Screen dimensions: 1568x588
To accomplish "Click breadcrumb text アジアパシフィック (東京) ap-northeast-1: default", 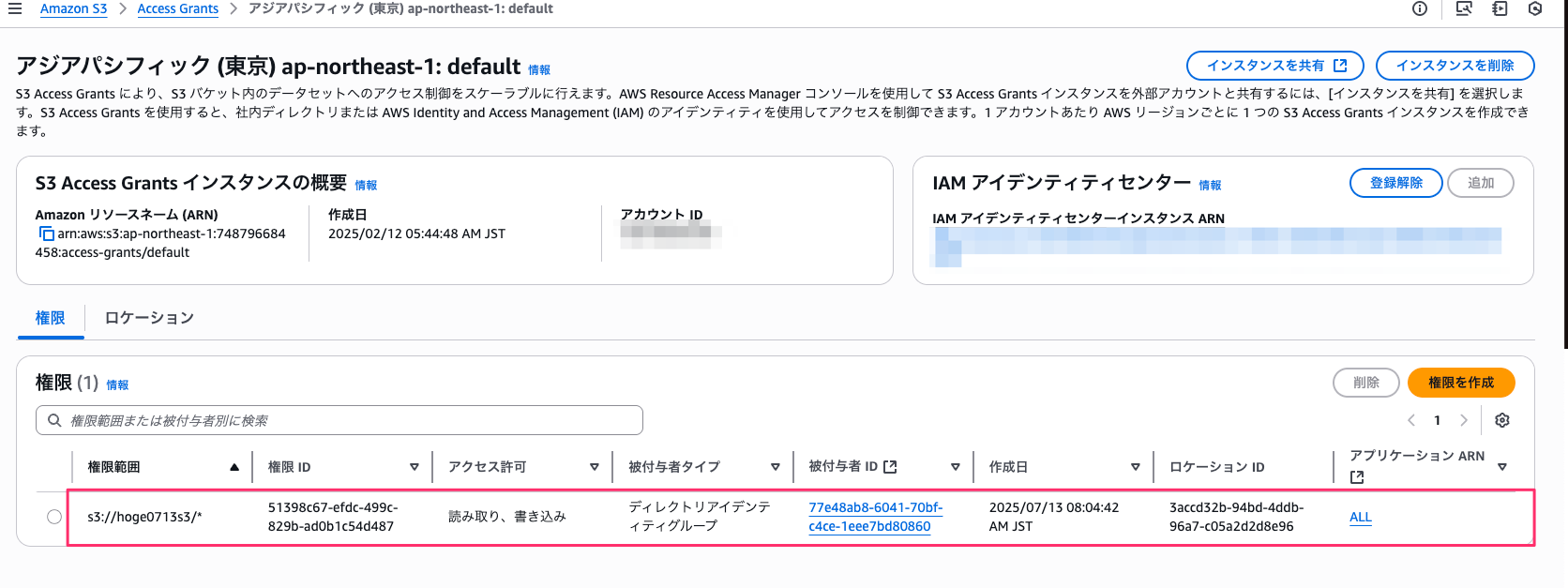I will [x=400, y=8].
